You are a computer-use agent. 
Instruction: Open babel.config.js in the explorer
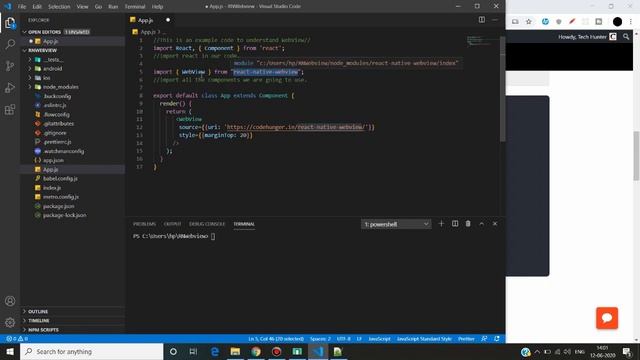click(x=60, y=178)
